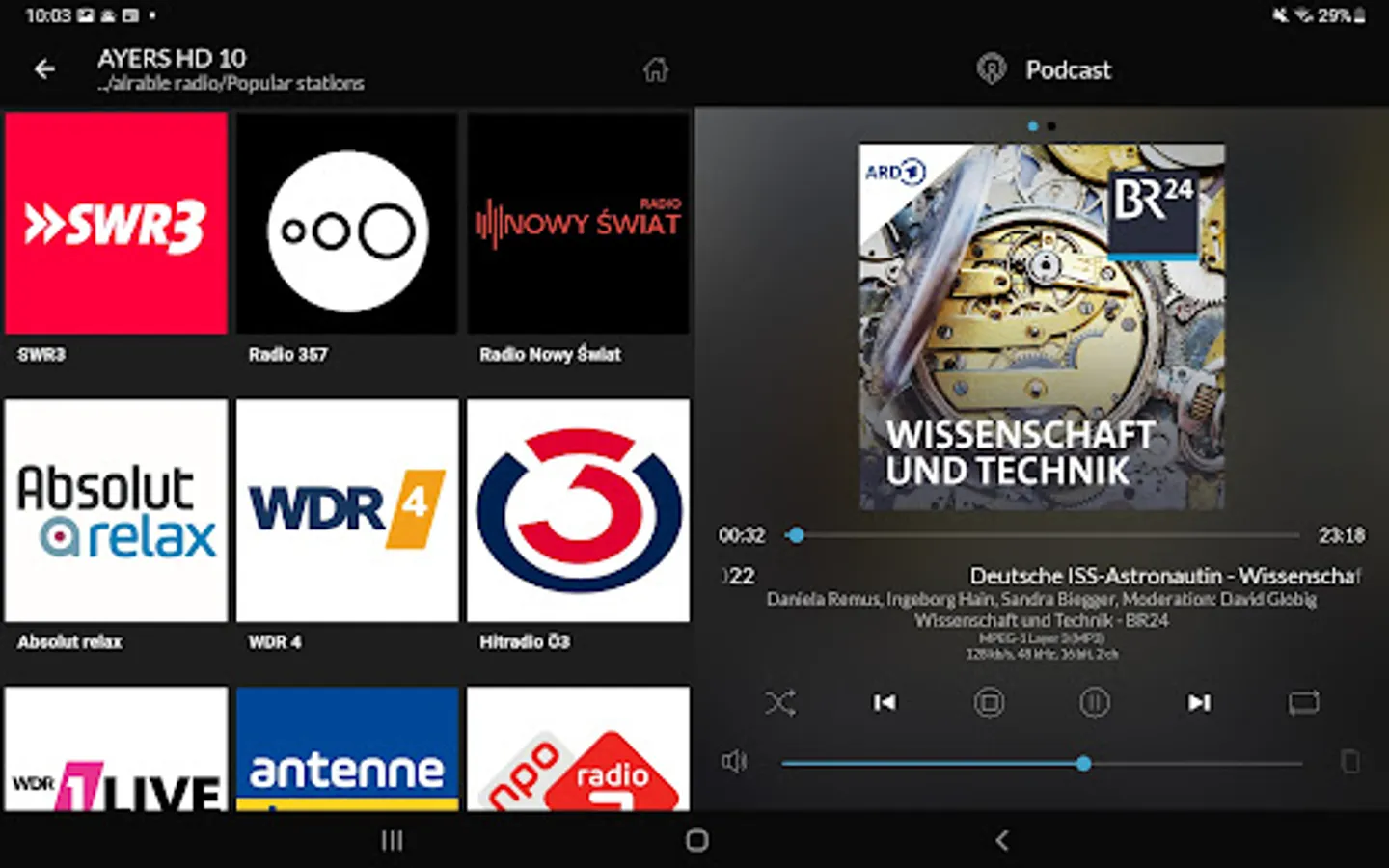1389x868 pixels.
Task: Open the Radio 357 station tile
Action: (347, 223)
